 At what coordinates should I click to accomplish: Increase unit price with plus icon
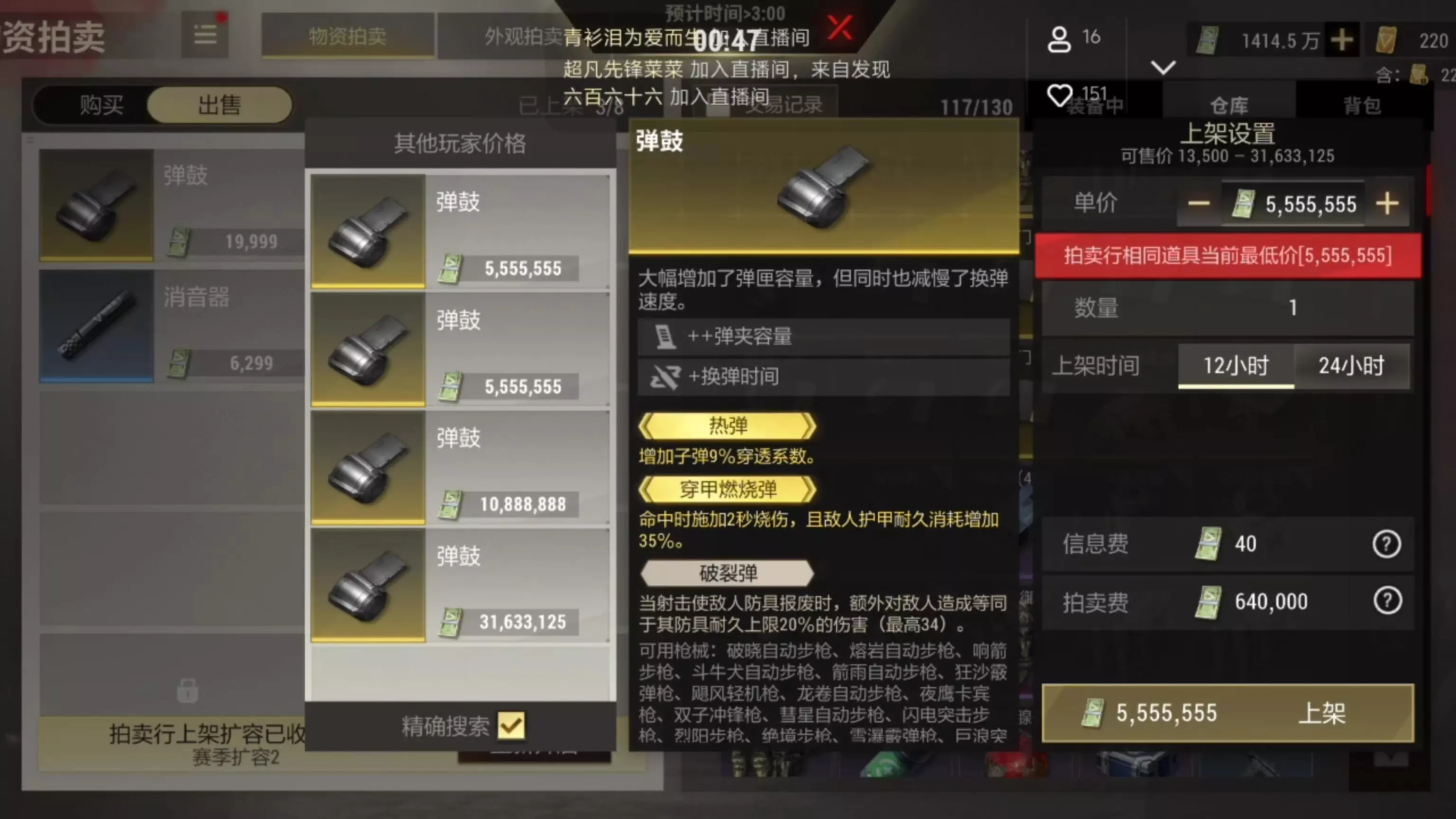tap(1387, 203)
